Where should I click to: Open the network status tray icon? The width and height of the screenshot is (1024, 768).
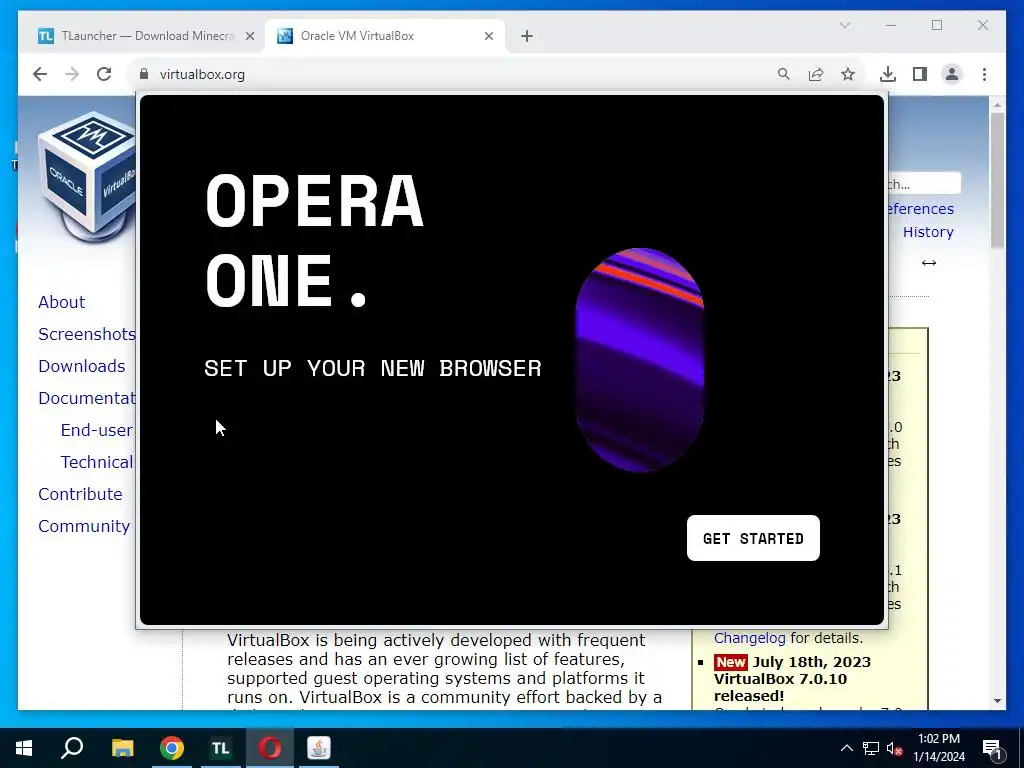(871, 748)
